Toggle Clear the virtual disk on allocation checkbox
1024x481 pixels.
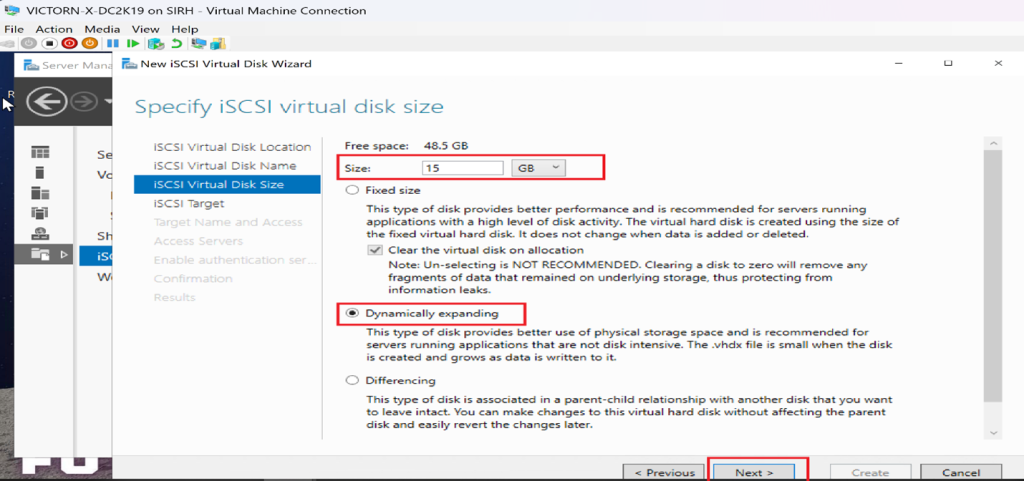click(375, 250)
